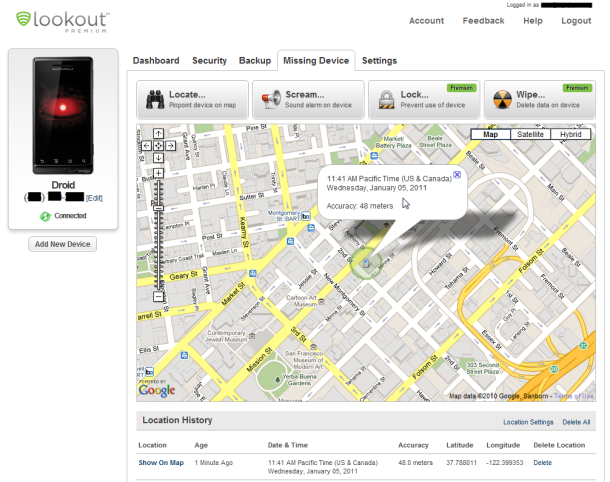Click Contemporary Jewish Museum map icon
The image size is (610, 482).
point(252,335)
